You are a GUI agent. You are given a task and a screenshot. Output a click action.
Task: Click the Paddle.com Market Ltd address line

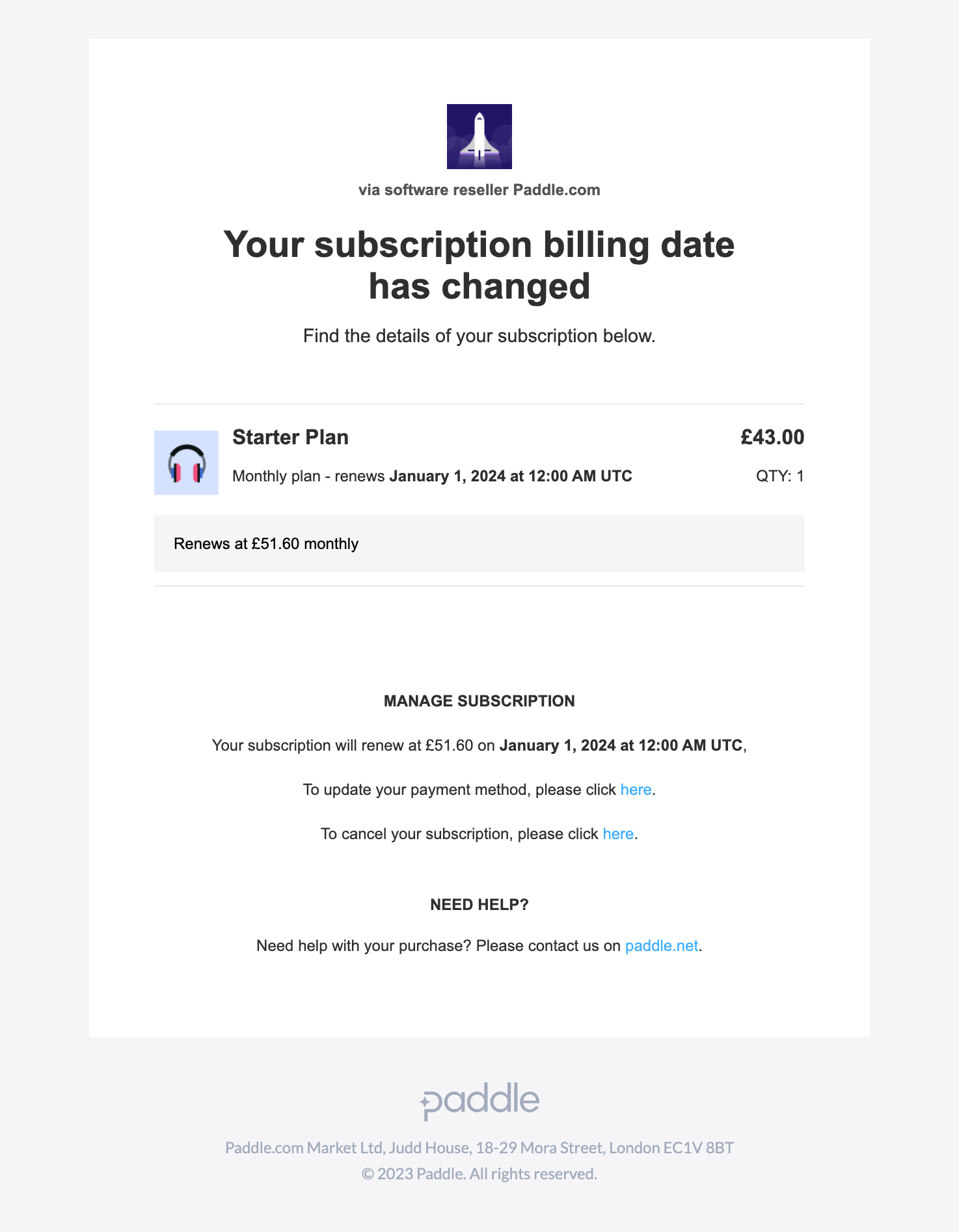pos(479,1148)
